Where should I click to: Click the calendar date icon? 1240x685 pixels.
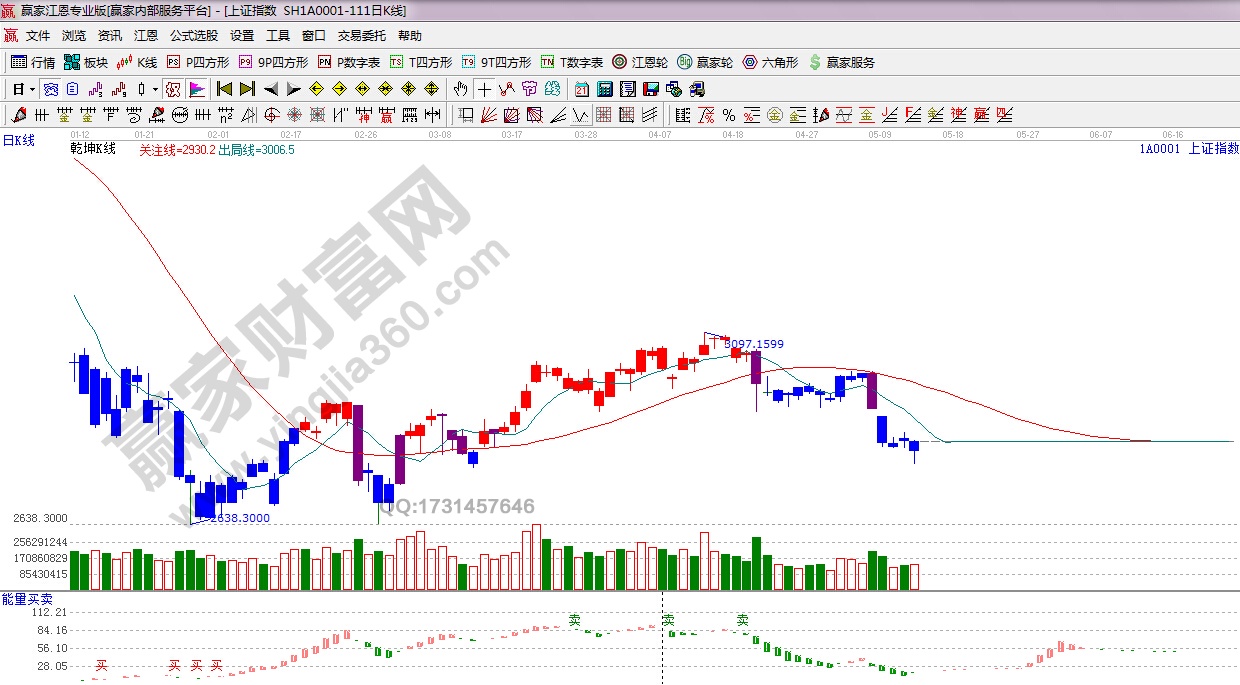coord(581,89)
